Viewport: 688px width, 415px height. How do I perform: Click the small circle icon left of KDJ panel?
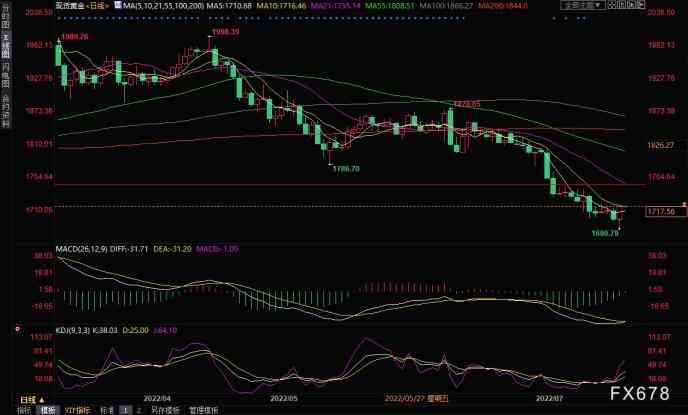tap(15, 326)
